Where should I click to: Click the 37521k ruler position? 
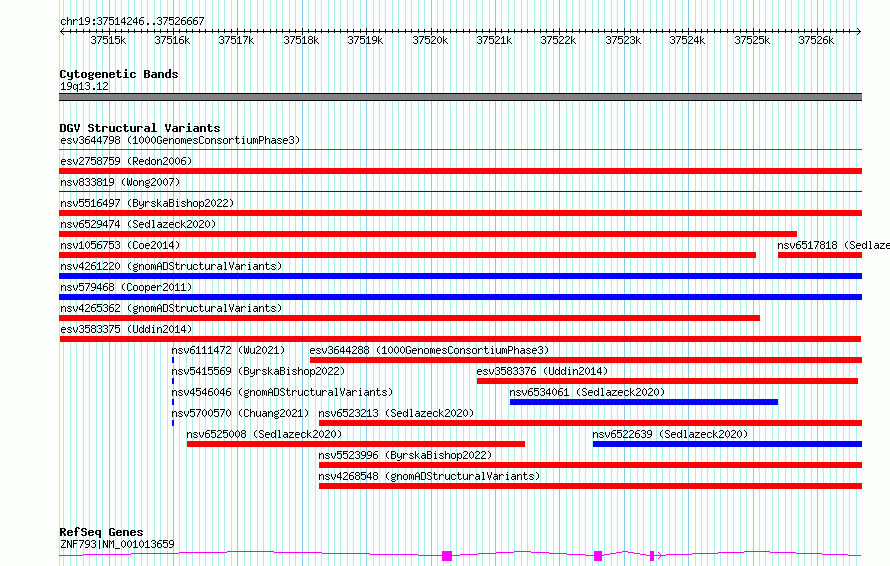(x=494, y=40)
